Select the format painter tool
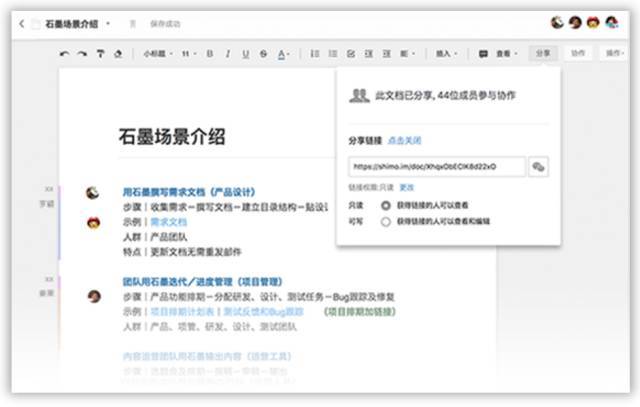The width and height of the screenshot is (640, 407). 100,54
